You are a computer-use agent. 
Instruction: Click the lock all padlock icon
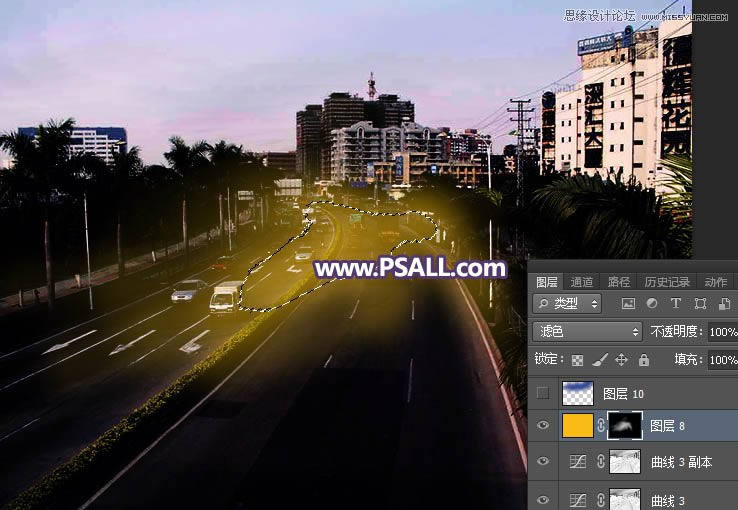tap(643, 360)
